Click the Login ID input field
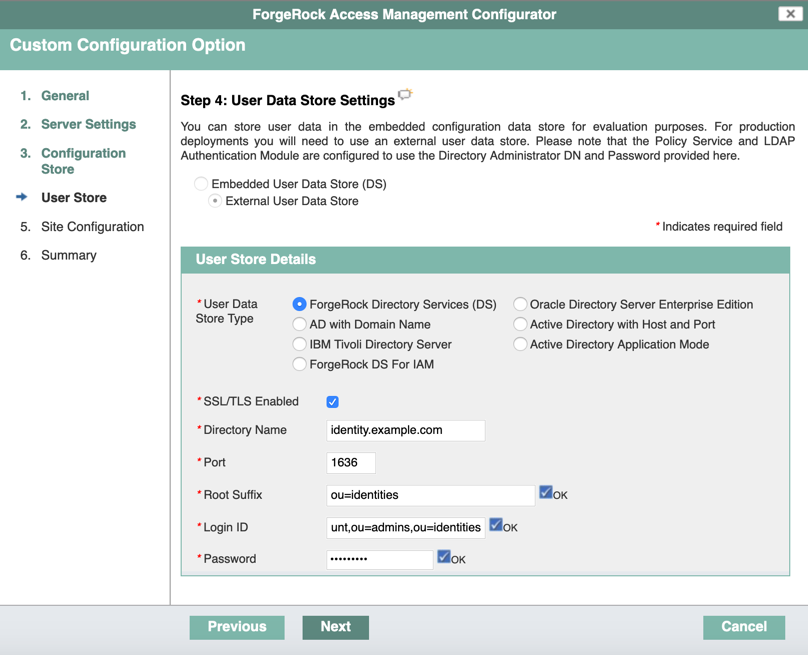The width and height of the screenshot is (808, 655). [x=406, y=528]
